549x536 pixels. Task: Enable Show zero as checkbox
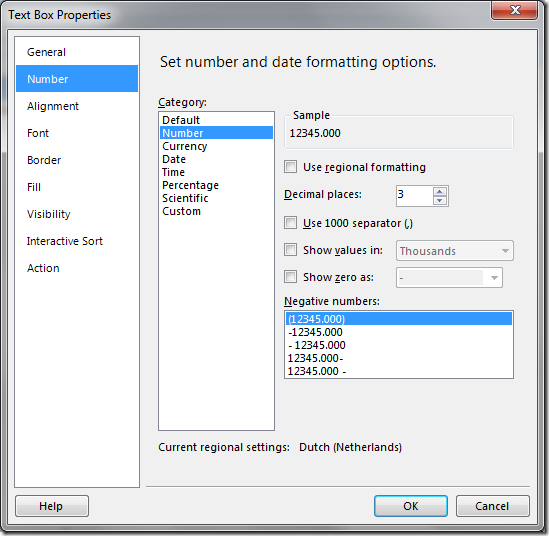point(290,277)
